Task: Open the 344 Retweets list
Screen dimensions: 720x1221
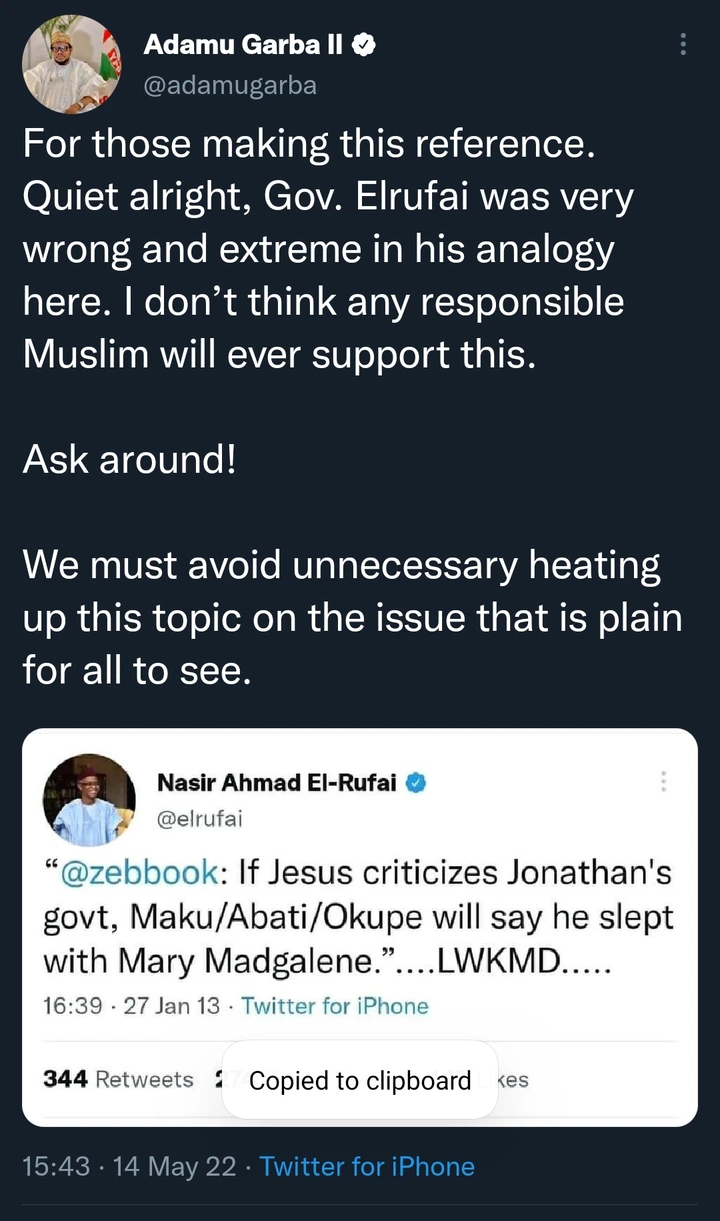Action: pos(118,1080)
